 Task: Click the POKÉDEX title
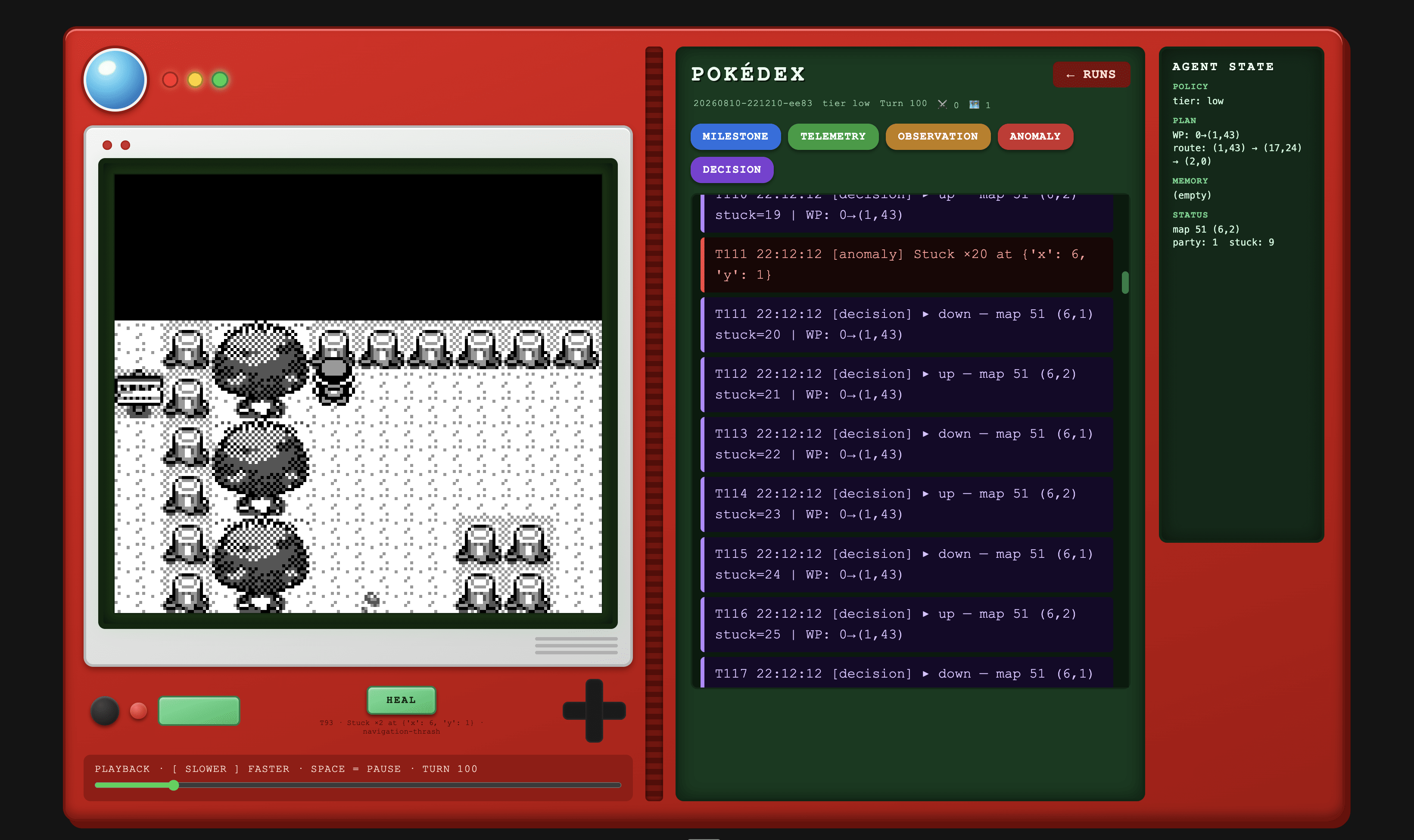[x=748, y=74]
